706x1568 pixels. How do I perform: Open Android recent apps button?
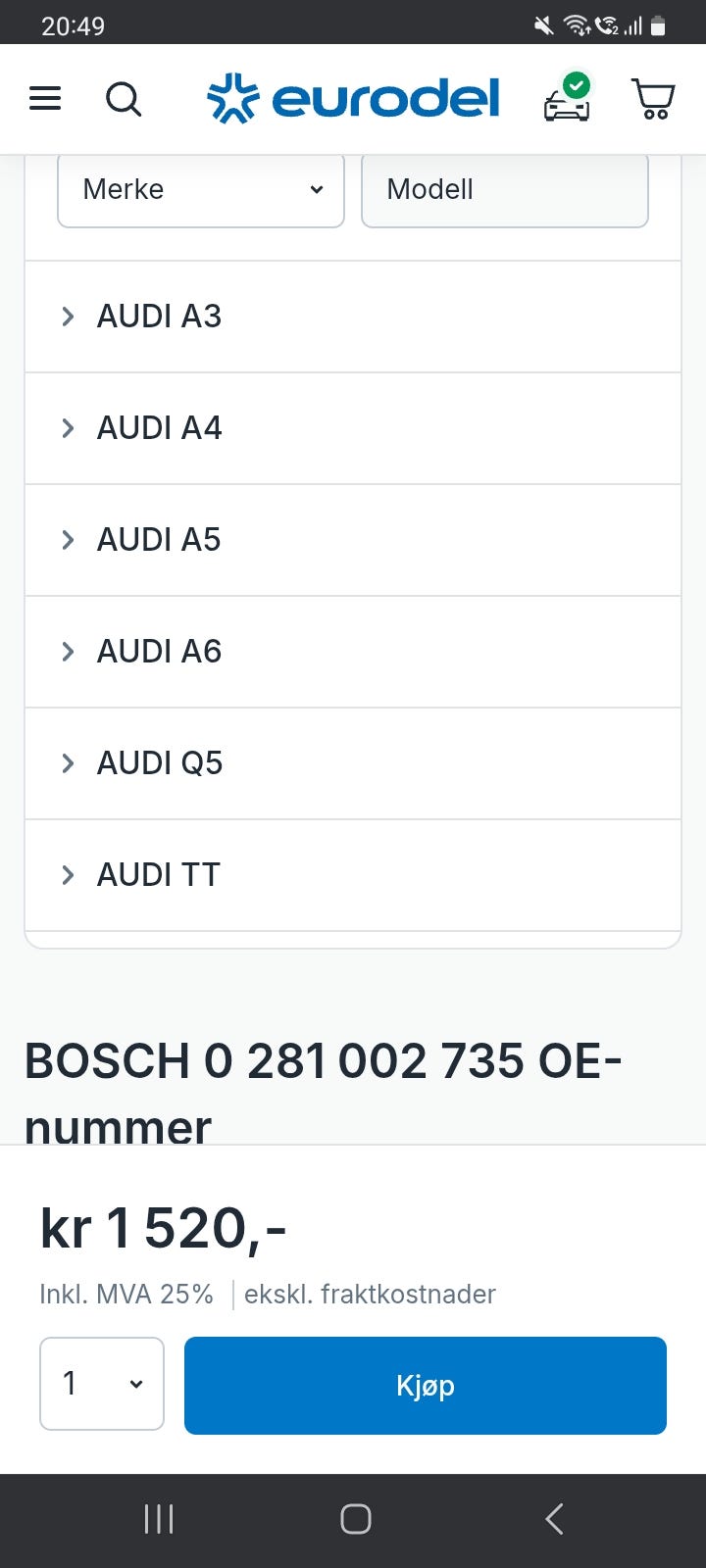pos(159,1519)
